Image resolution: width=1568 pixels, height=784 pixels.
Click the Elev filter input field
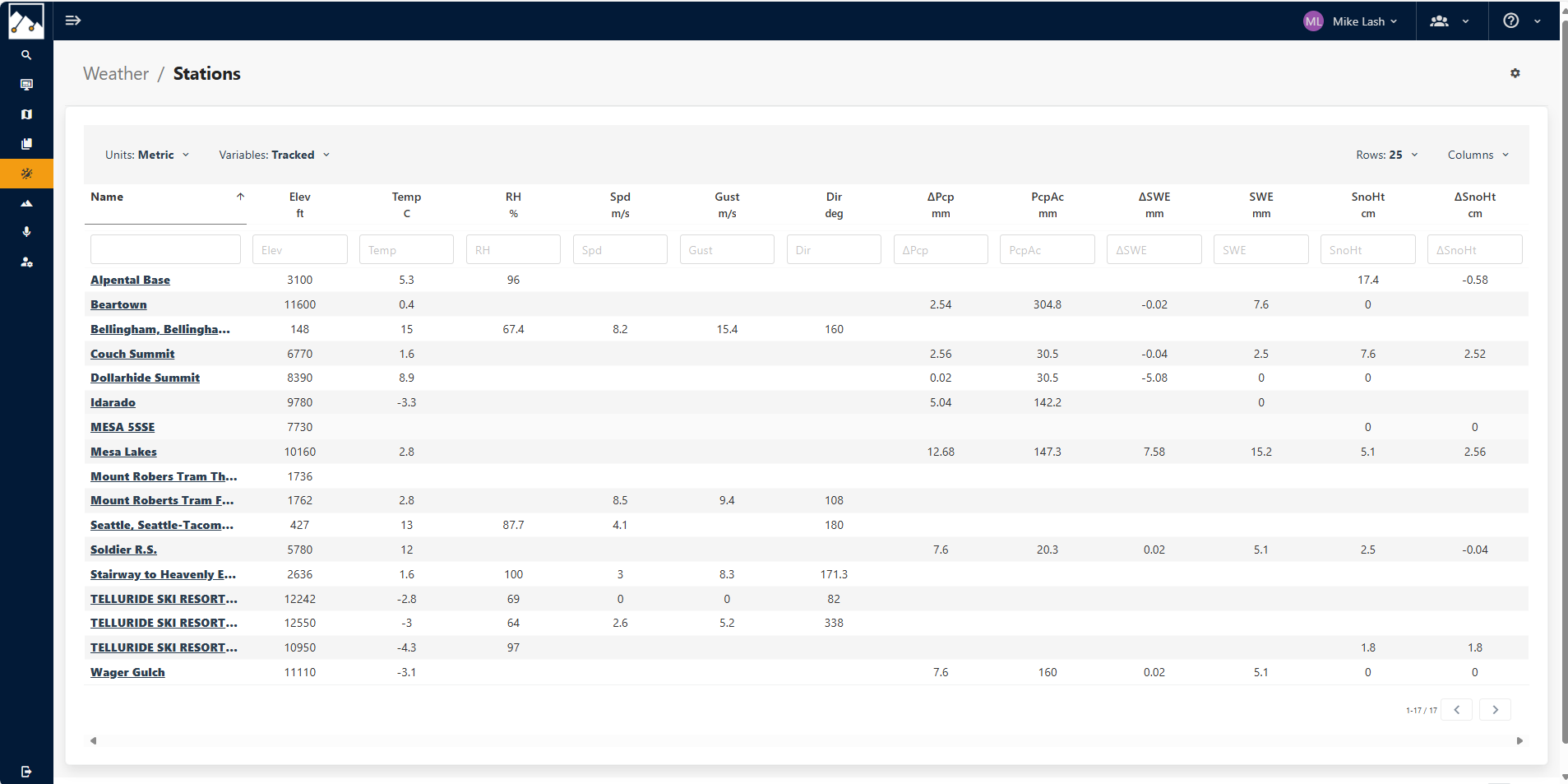click(x=299, y=250)
